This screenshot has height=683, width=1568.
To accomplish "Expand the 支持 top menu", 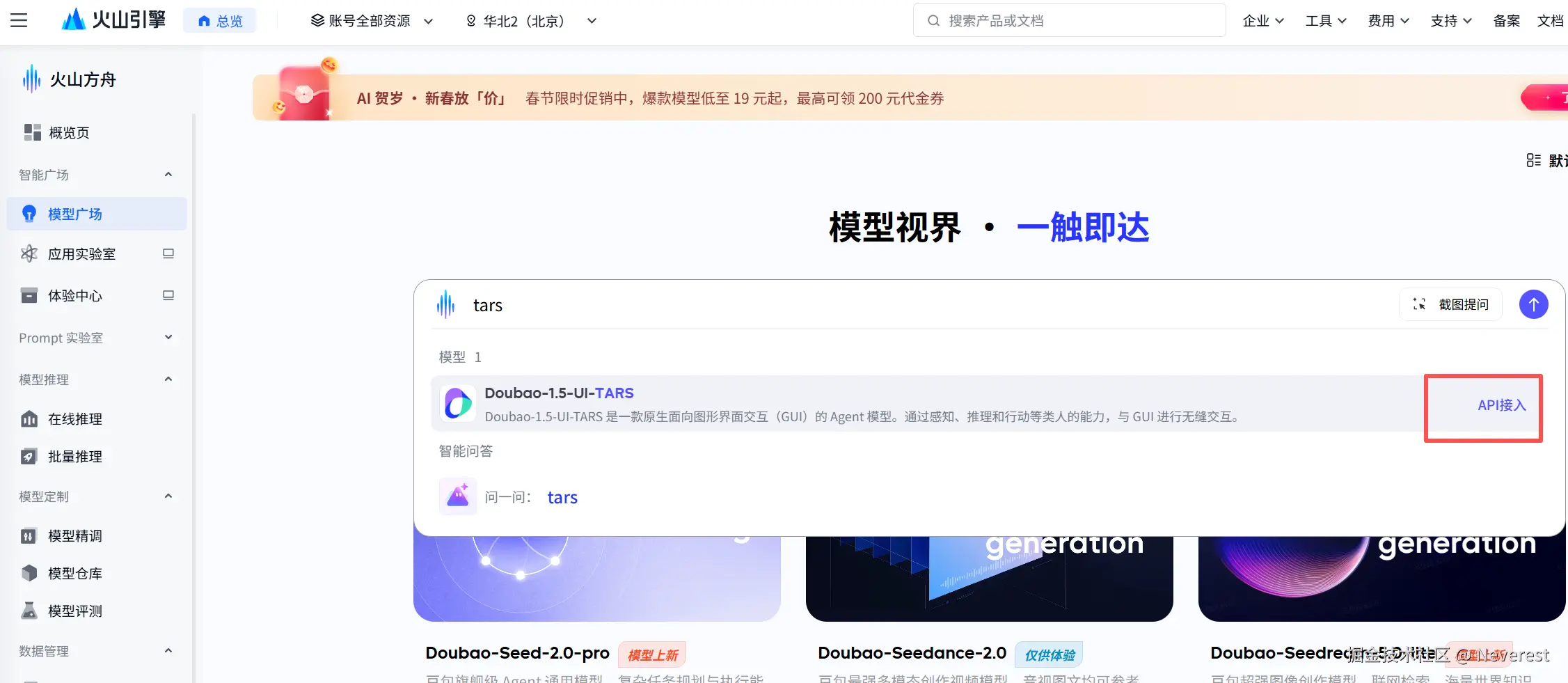I will 1451,21.
